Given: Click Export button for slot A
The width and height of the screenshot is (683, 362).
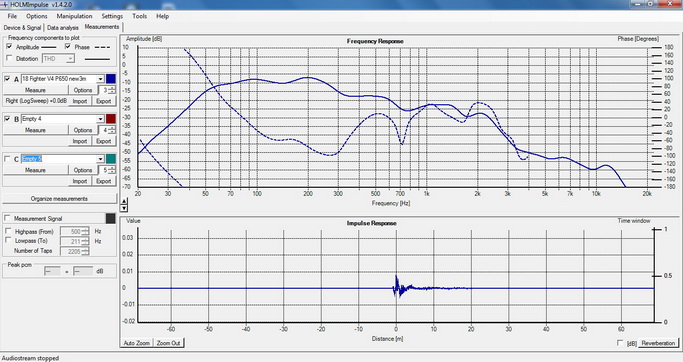Looking at the screenshot, I should click(104, 101).
